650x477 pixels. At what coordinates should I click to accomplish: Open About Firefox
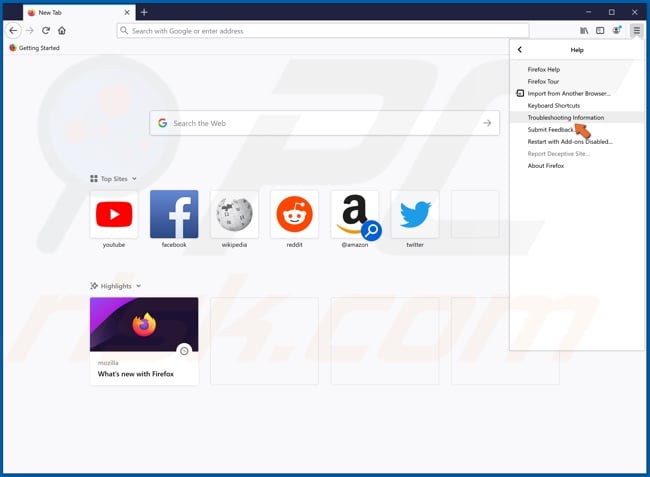pyautogui.click(x=577, y=166)
